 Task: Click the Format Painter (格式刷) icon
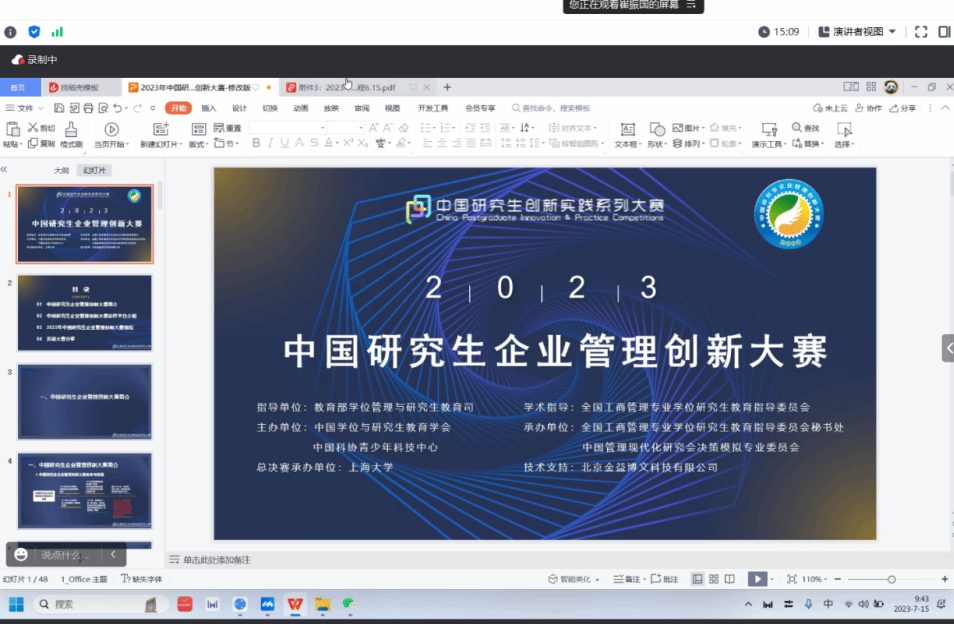71,129
